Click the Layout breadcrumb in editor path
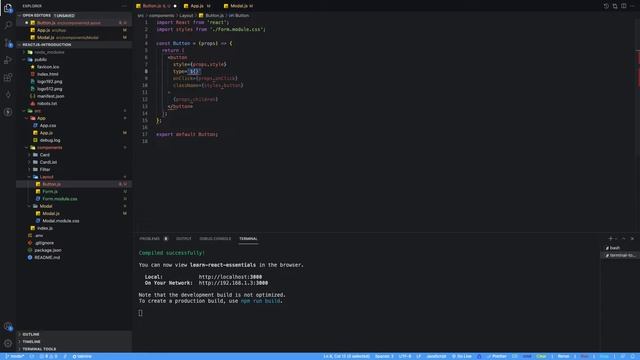Viewport: 640px width, 360px height. 186,16
